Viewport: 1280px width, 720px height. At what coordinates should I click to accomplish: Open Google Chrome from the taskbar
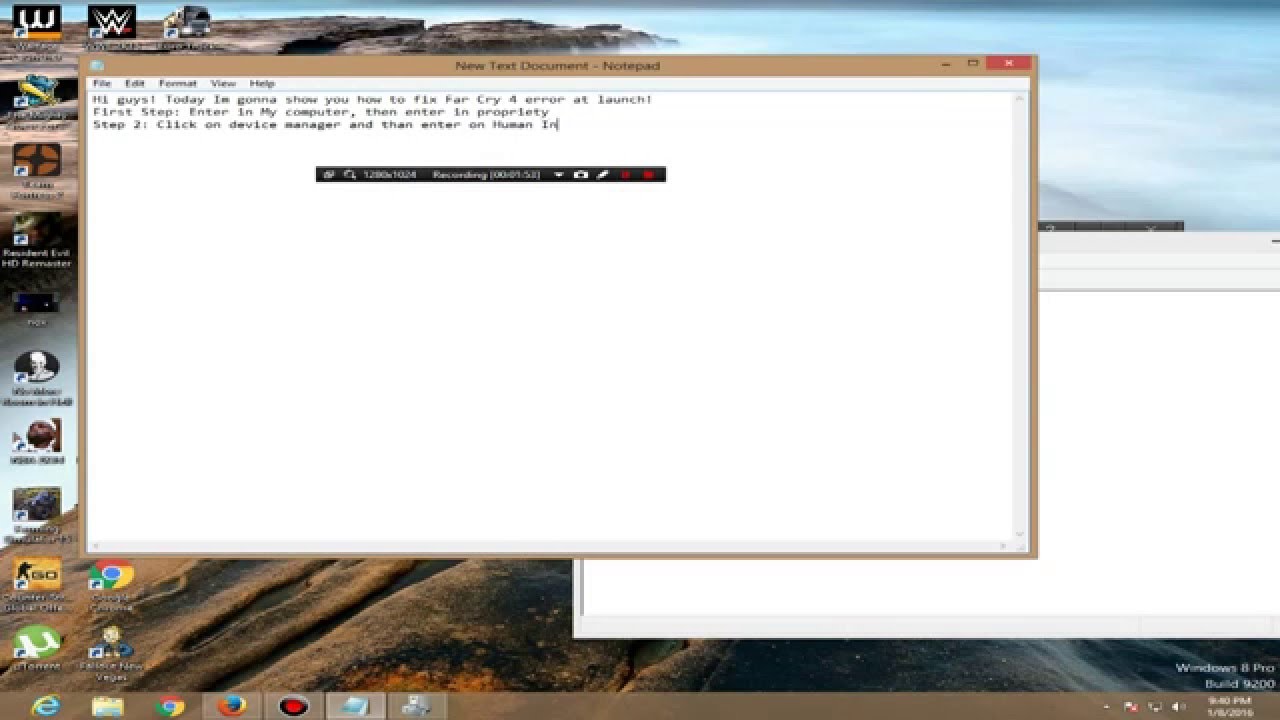click(x=170, y=706)
